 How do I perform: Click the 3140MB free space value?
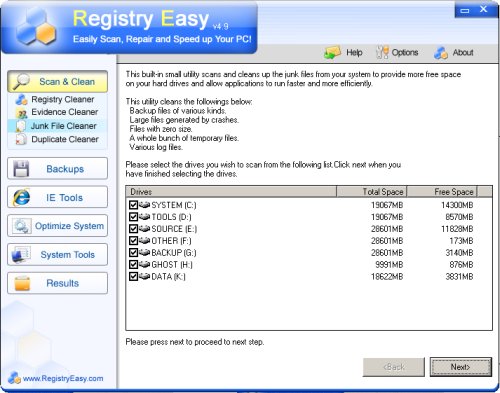[459, 253]
